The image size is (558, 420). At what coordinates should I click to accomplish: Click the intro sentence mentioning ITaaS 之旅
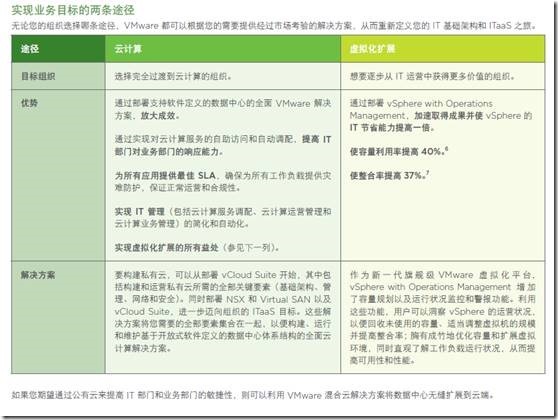[x=273, y=26]
